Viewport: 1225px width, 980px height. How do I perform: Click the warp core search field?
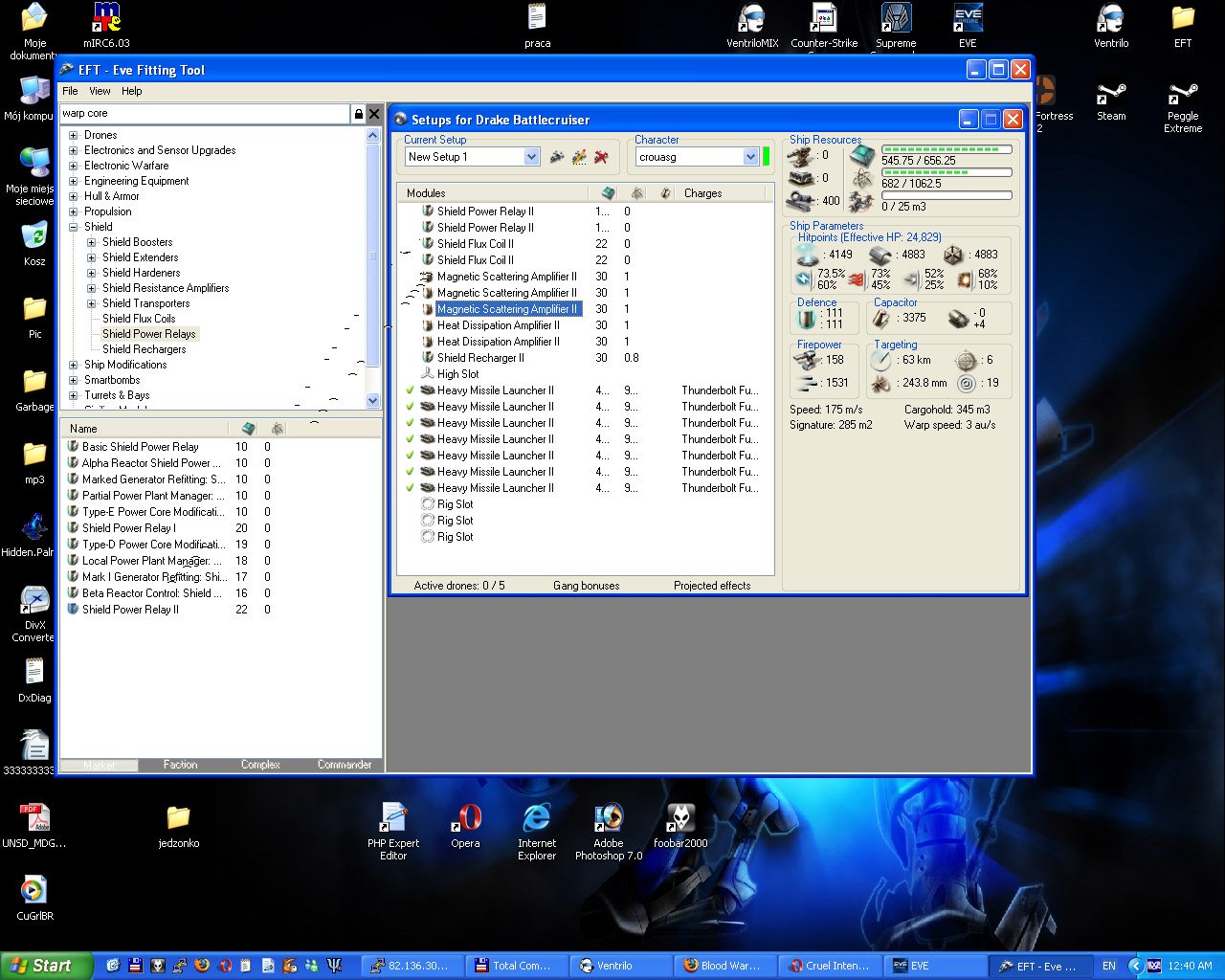204,114
